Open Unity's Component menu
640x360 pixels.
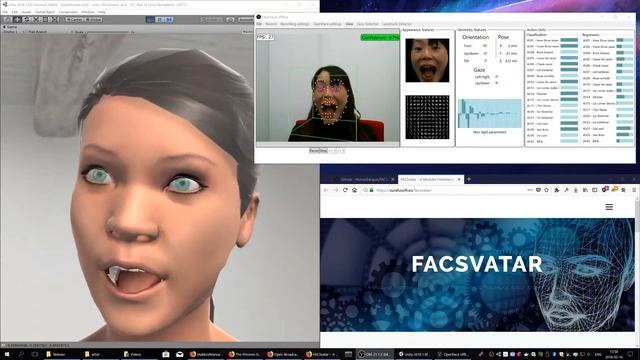[x=68, y=12]
